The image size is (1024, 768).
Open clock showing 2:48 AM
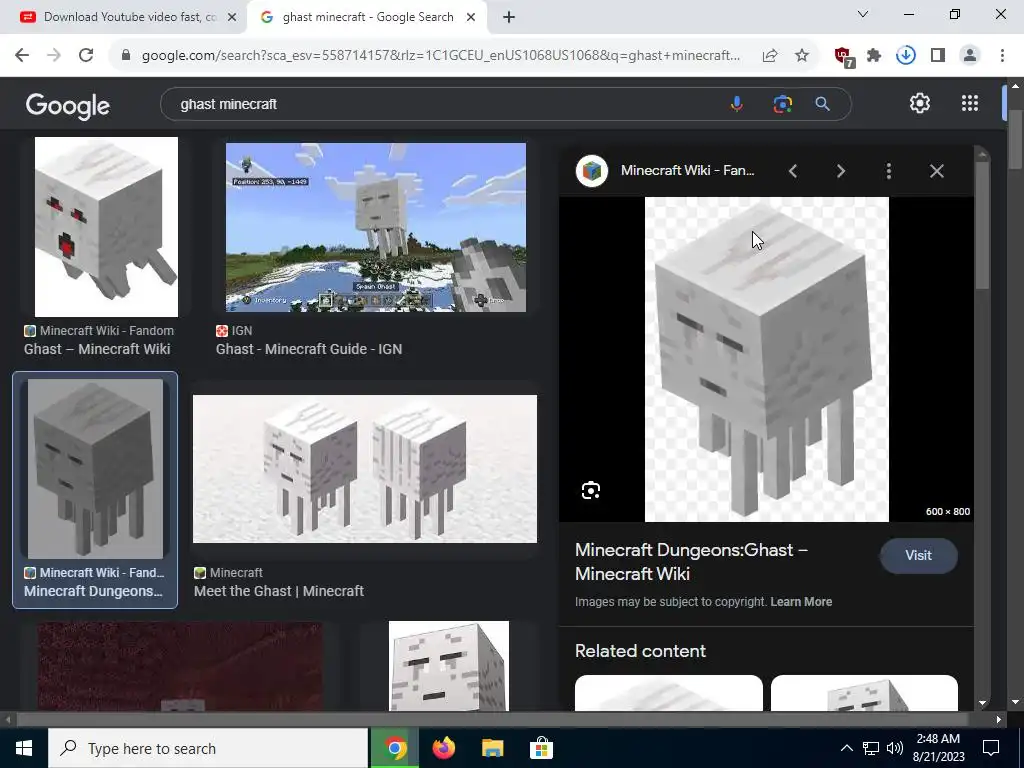click(940, 748)
